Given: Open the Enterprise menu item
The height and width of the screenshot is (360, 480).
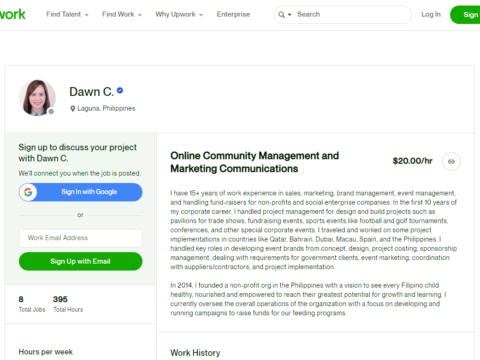Looking at the screenshot, I should point(233,14).
